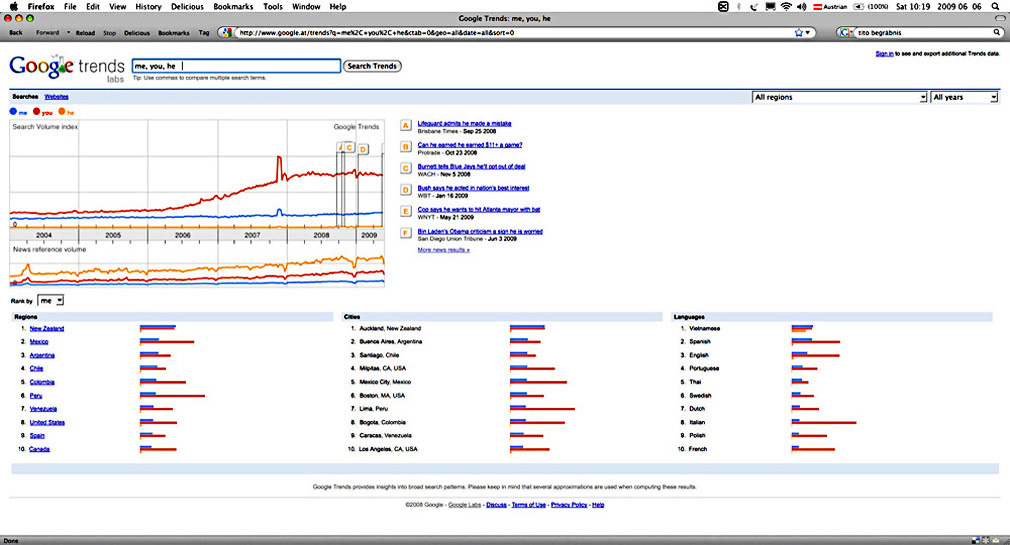Click the Google Trends labs logo
This screenshot has width=1010, height=545.
tap(67, 68)
